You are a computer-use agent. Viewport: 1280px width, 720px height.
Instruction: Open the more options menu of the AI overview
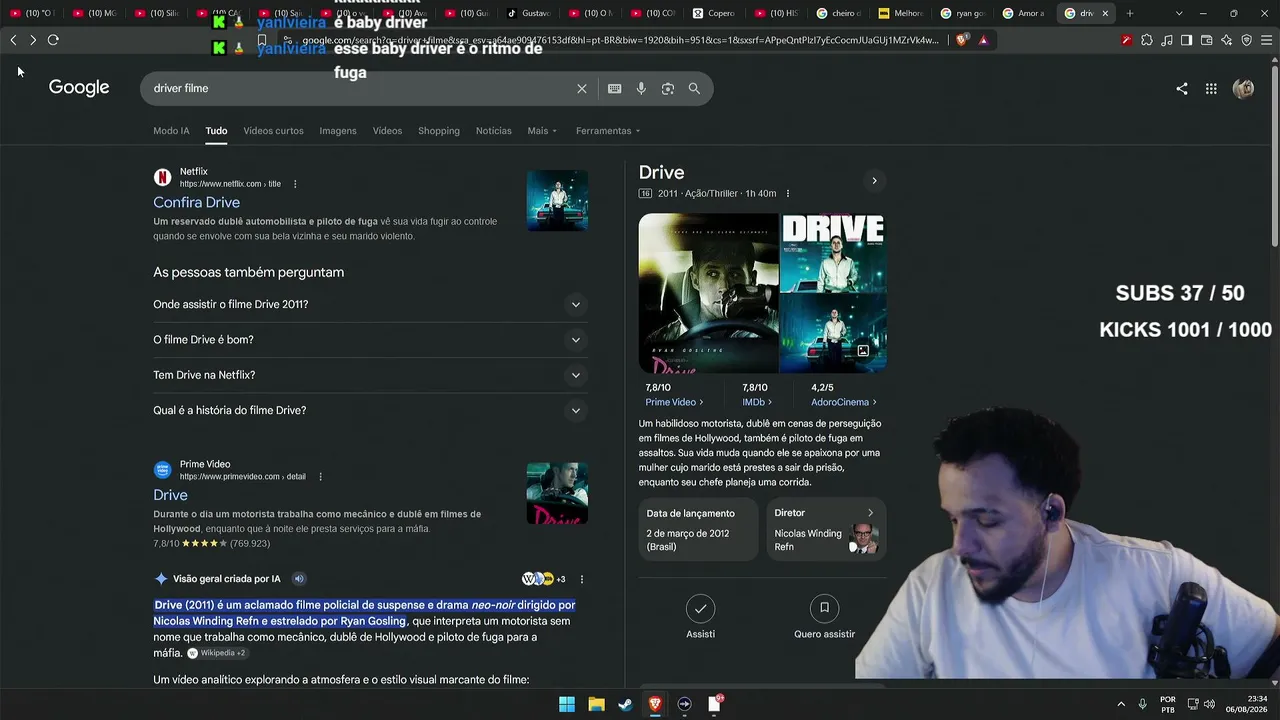click(581, 579)
